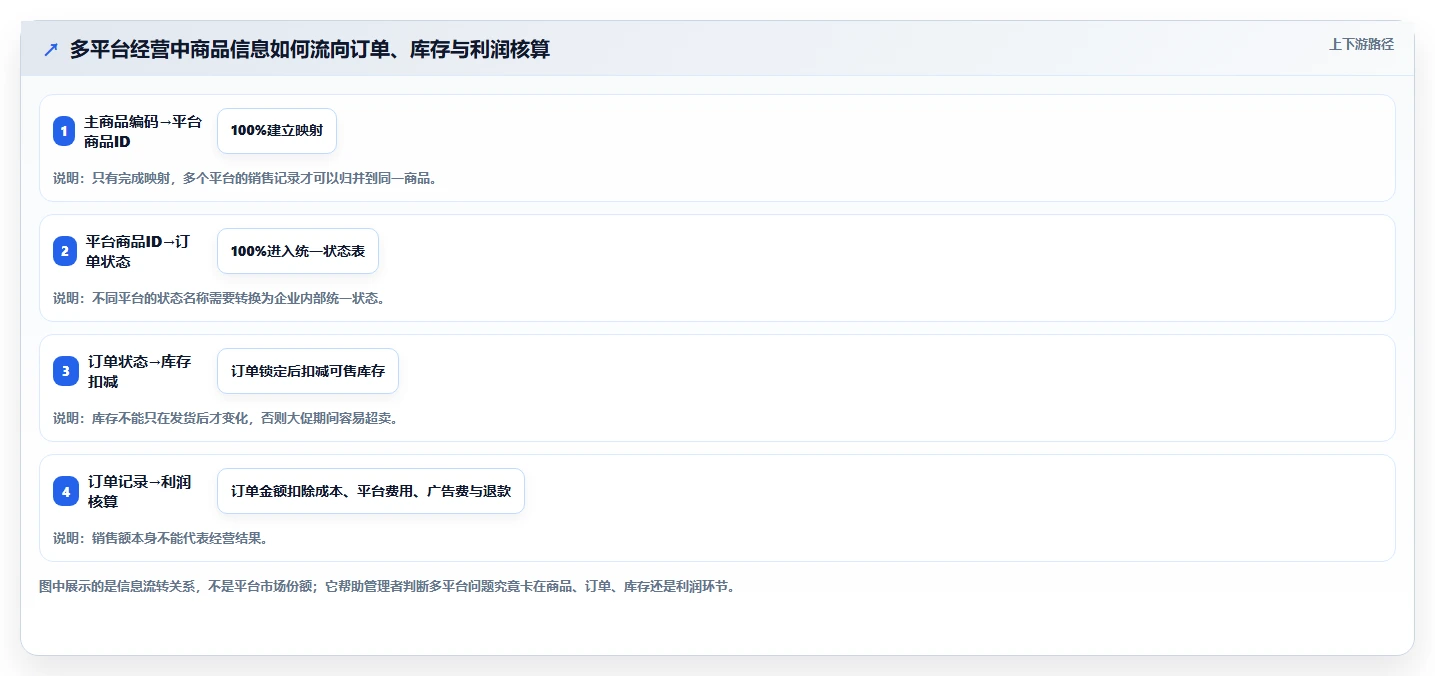Click the note about 不同平台的状态名称
Screen dimensions: 1435x676
[x=219, y=298]
